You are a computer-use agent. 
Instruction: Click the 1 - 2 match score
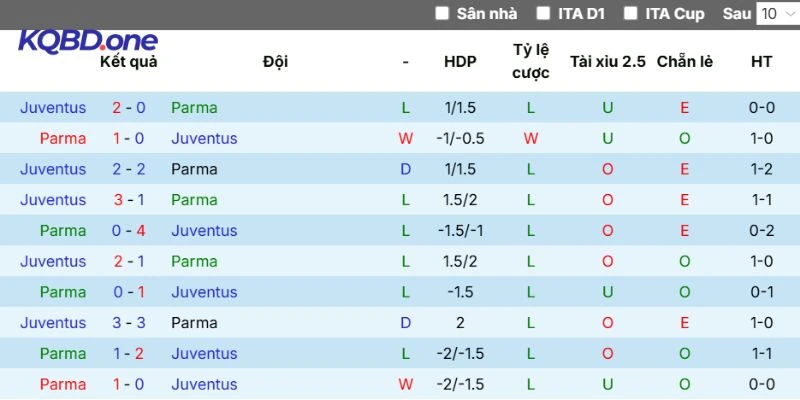128,354
